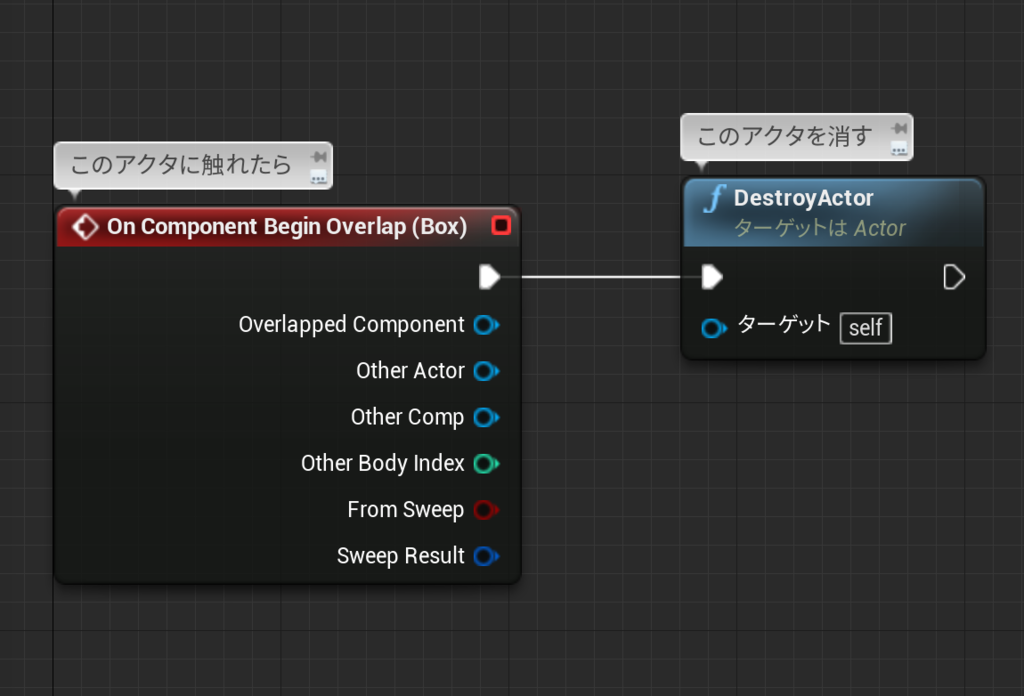The image size is (1024, 696).
Task: Click the Other Comp output pin
Action: 486,417
